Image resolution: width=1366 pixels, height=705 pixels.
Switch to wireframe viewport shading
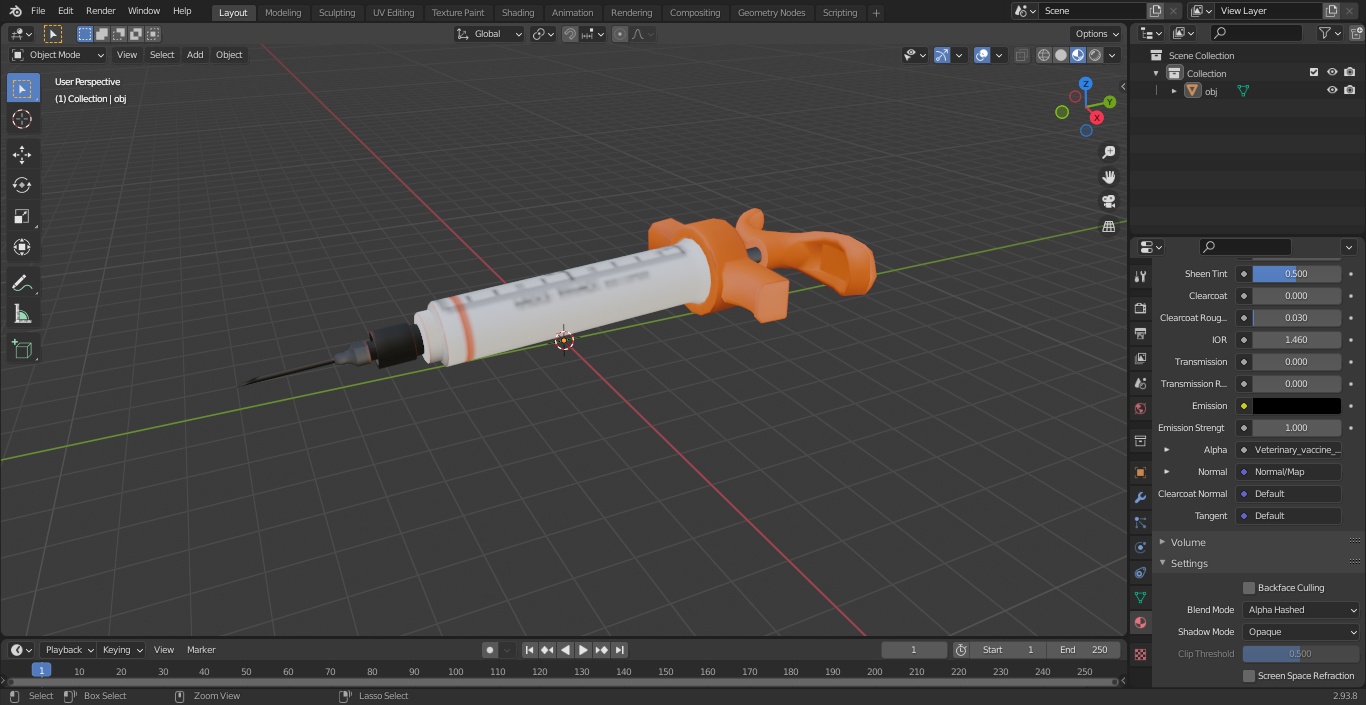pos(1044,55)
